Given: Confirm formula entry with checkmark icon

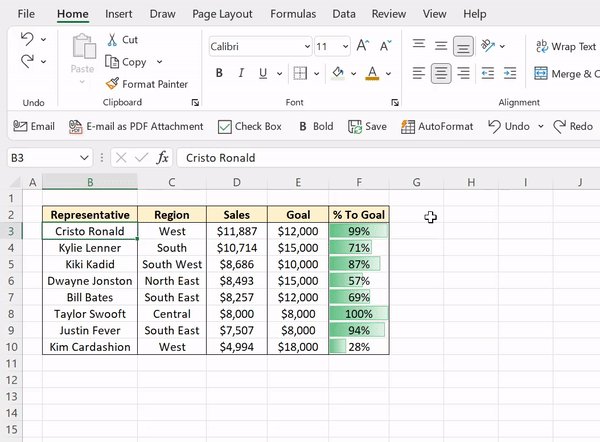Looking at the screenshot, I should 142,158.
